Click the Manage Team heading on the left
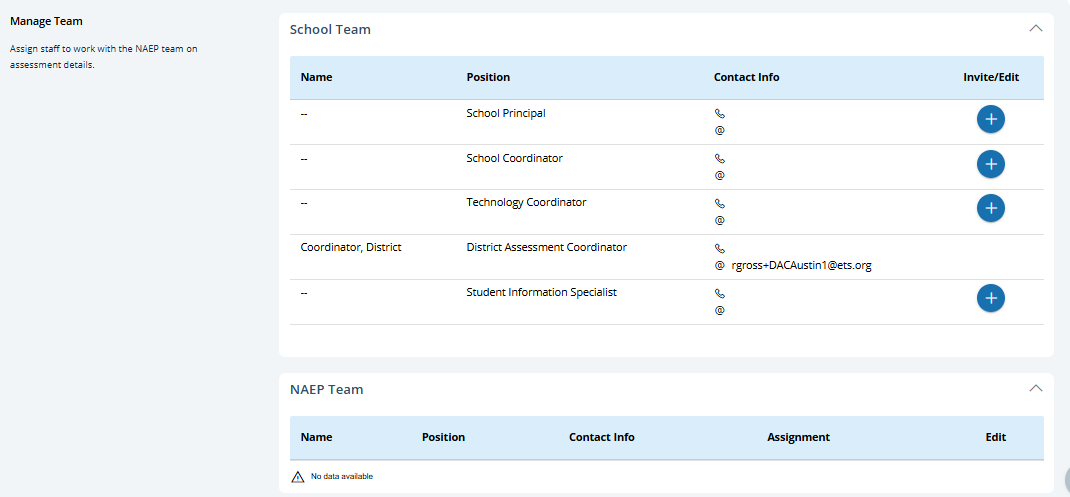The width and height of the screenshot is (1070, 497). point(46,21)
